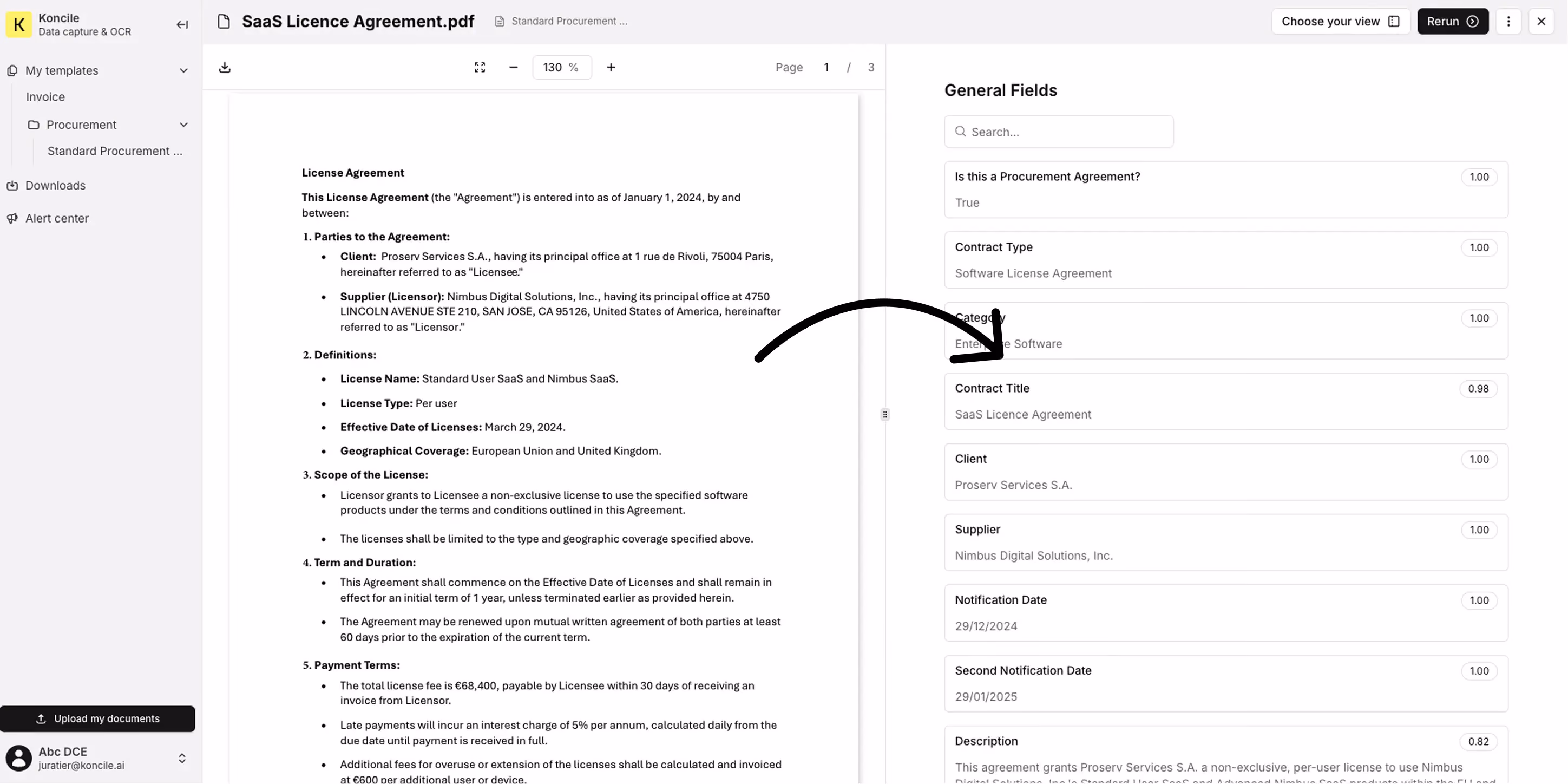Click the Nimbus Digital Solutions, Inc. value

[1034, 557]
